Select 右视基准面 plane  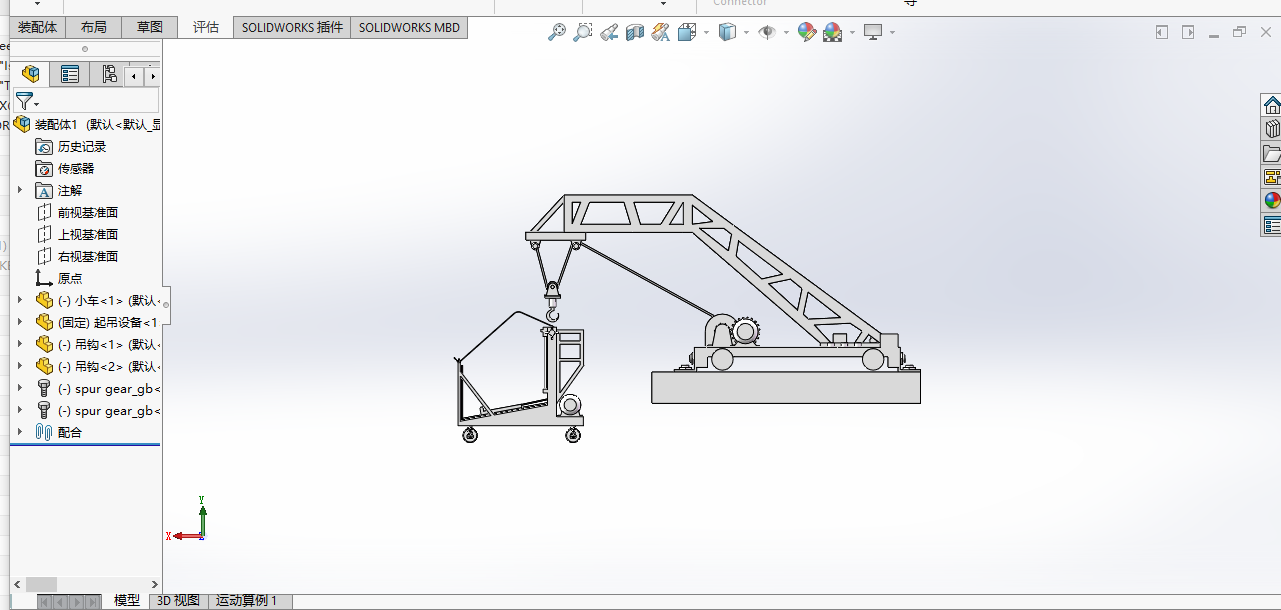88,256
